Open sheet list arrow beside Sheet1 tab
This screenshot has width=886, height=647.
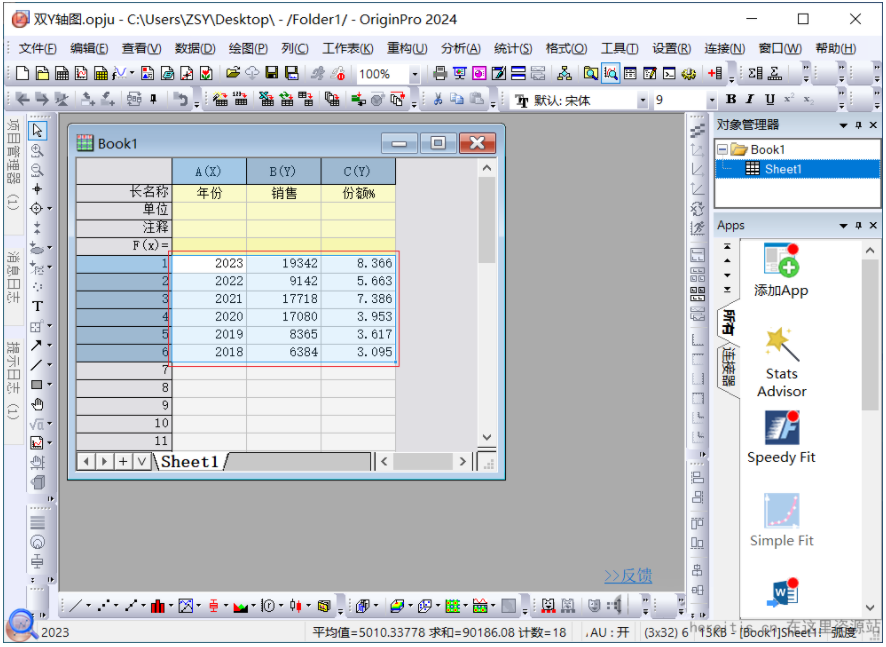[141, 462]
